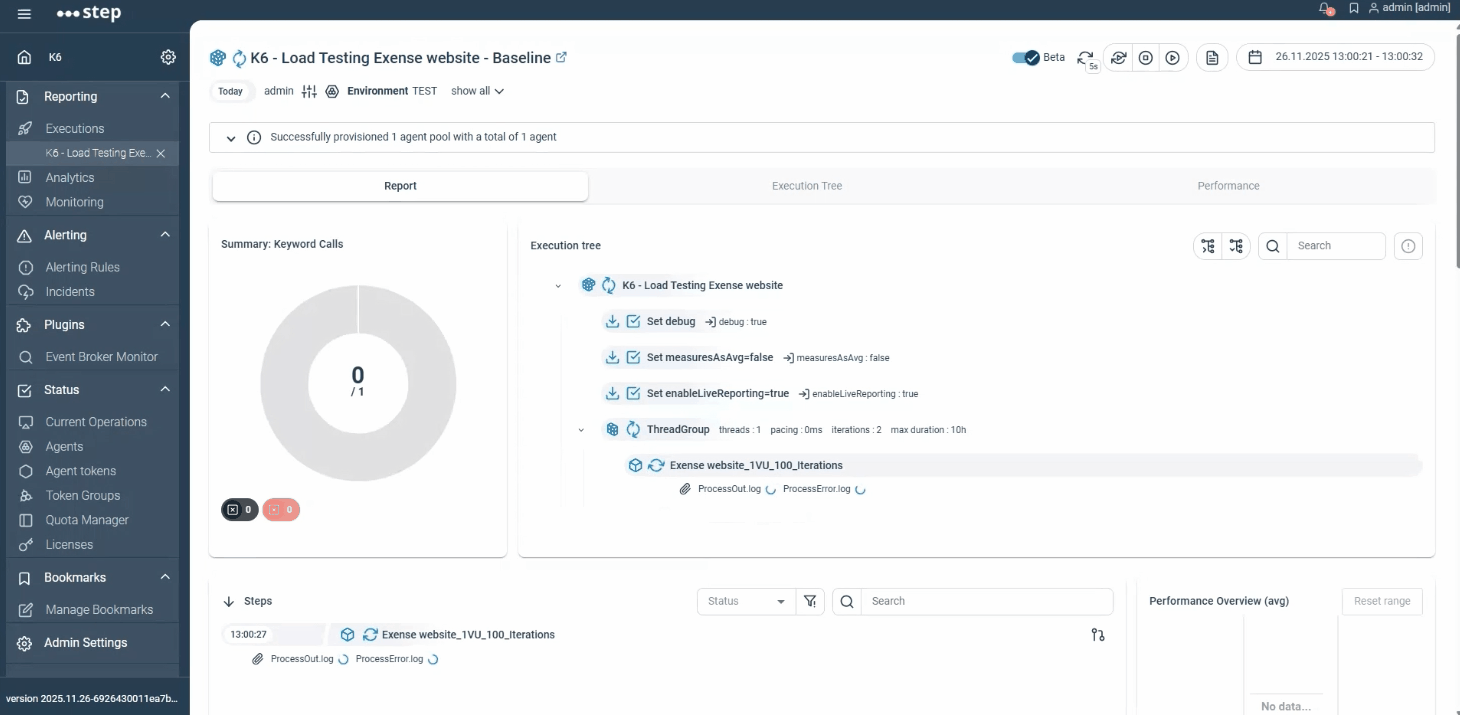
Task: Toggle the dark status count chip showing 0
Action: click(x=239, y=510)
